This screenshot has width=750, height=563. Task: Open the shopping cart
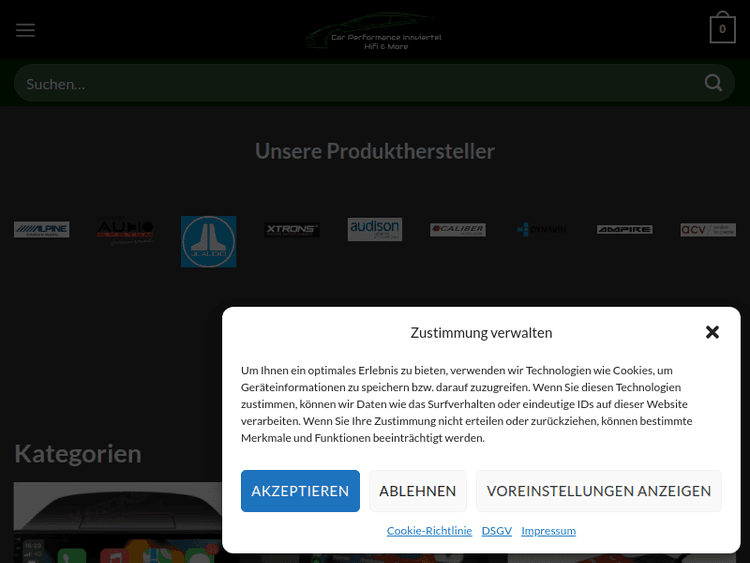tap(722, 30)
